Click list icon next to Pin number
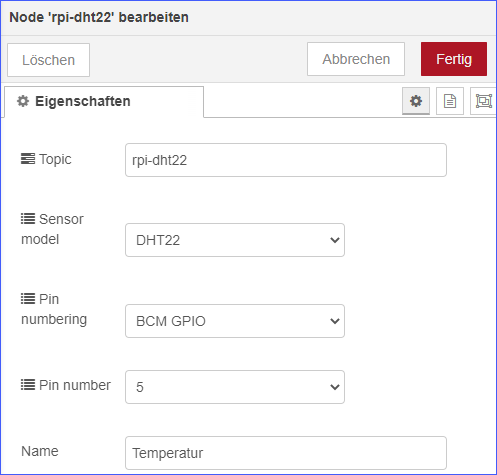The width and height of the screenshot is (497, 475). click(x=28, y=385)
